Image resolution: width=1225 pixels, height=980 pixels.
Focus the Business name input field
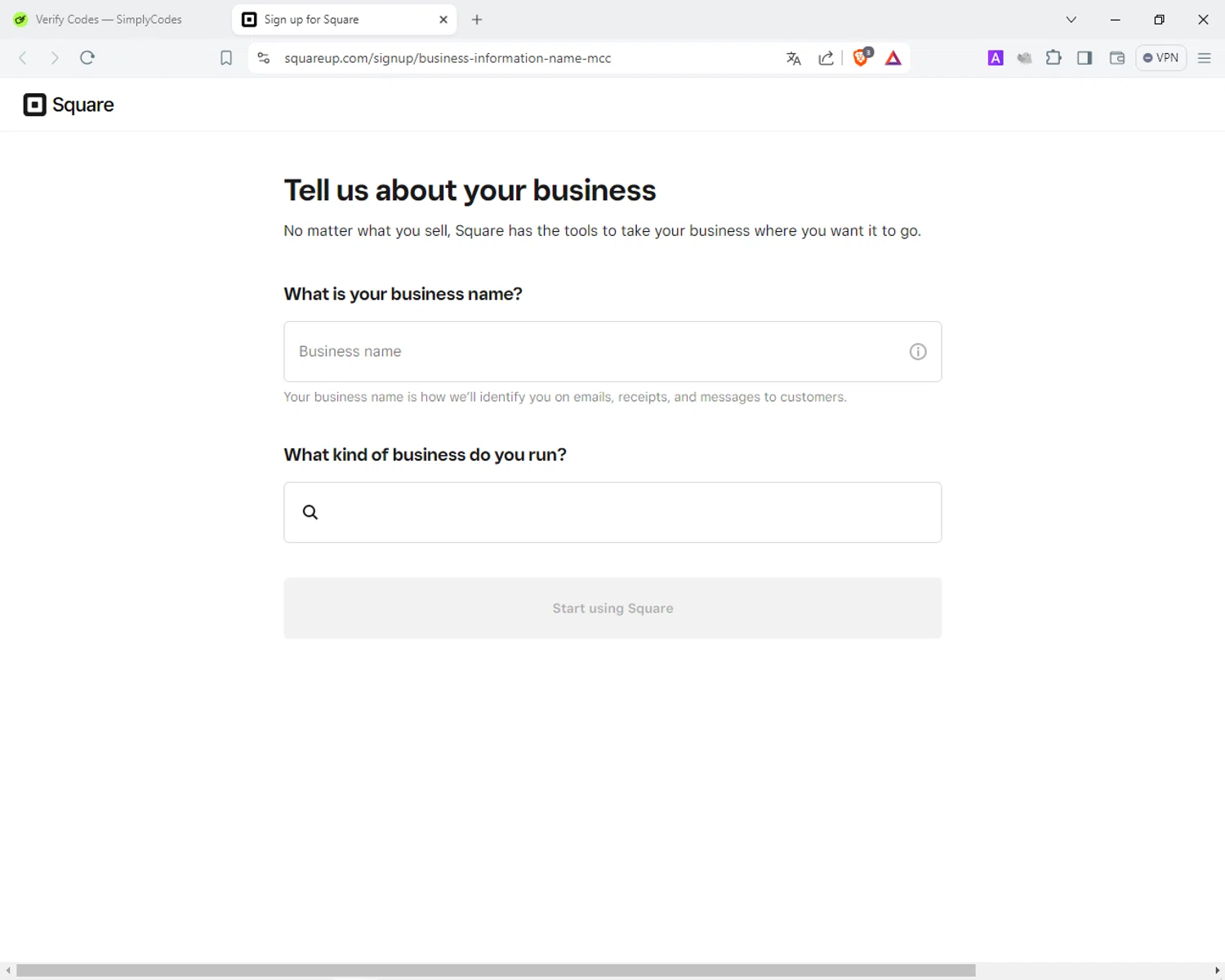[596, 352]
